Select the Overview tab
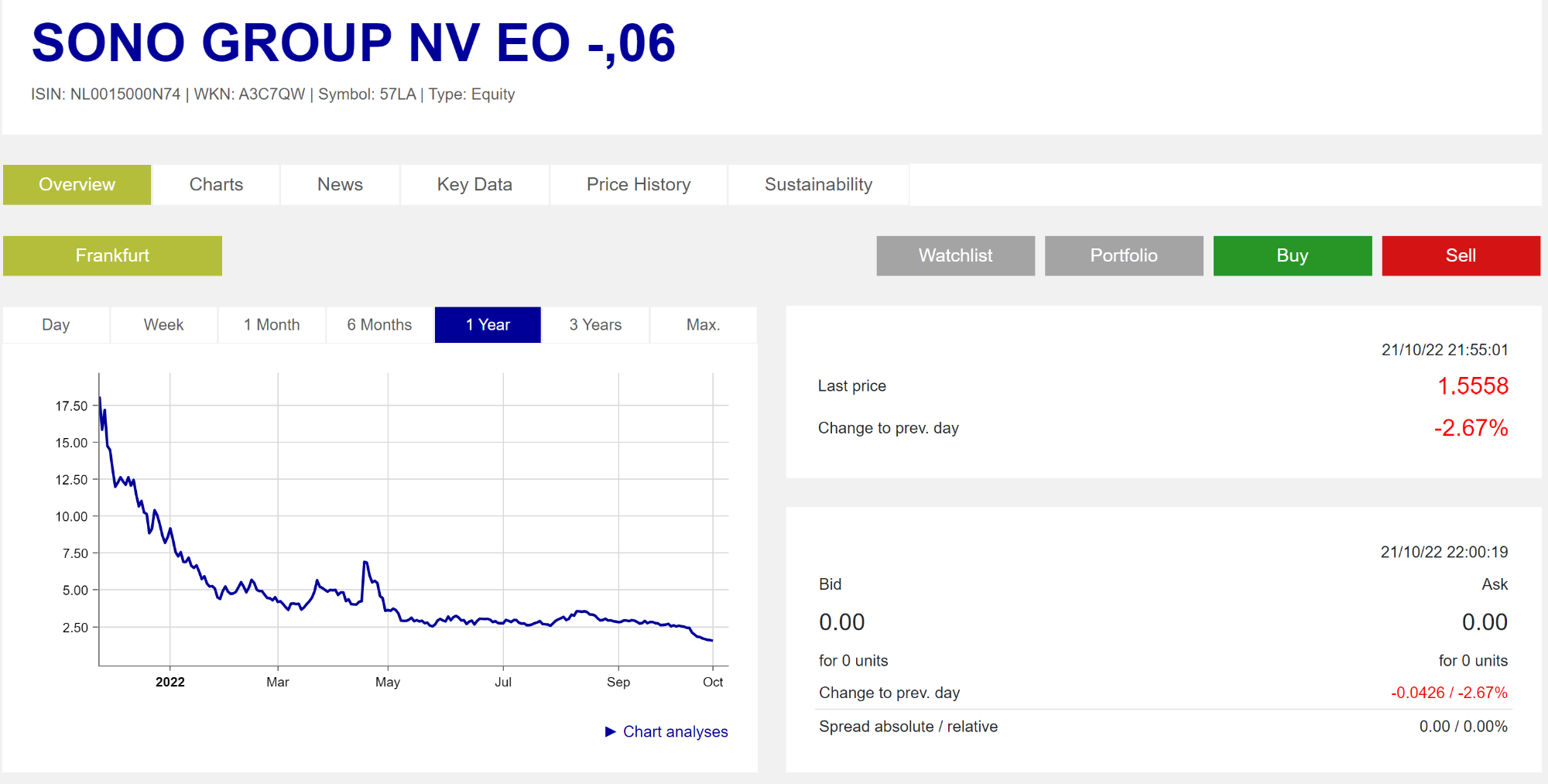The height and width of the screenshot is (784, 1548). (x=77, y=184)
